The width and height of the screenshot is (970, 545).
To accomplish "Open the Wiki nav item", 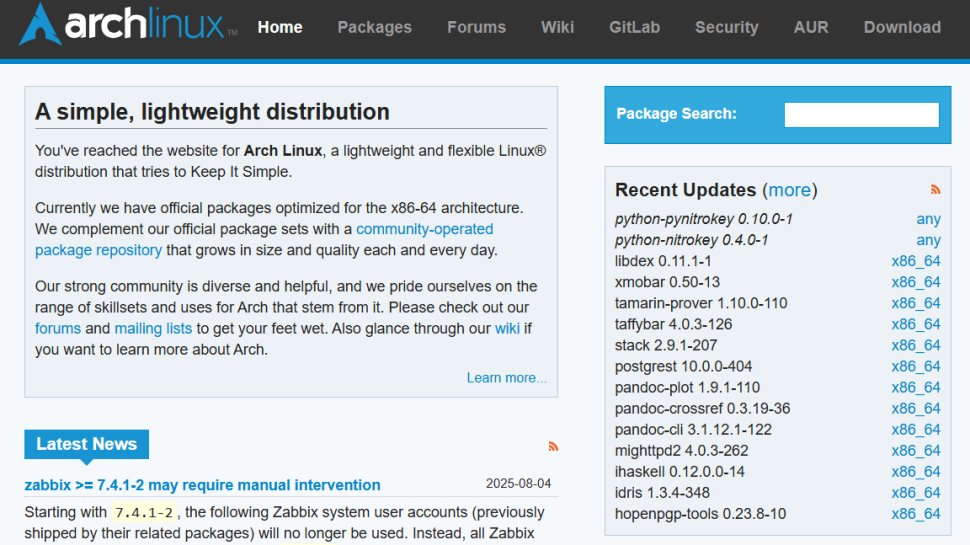I will (557, 27).
